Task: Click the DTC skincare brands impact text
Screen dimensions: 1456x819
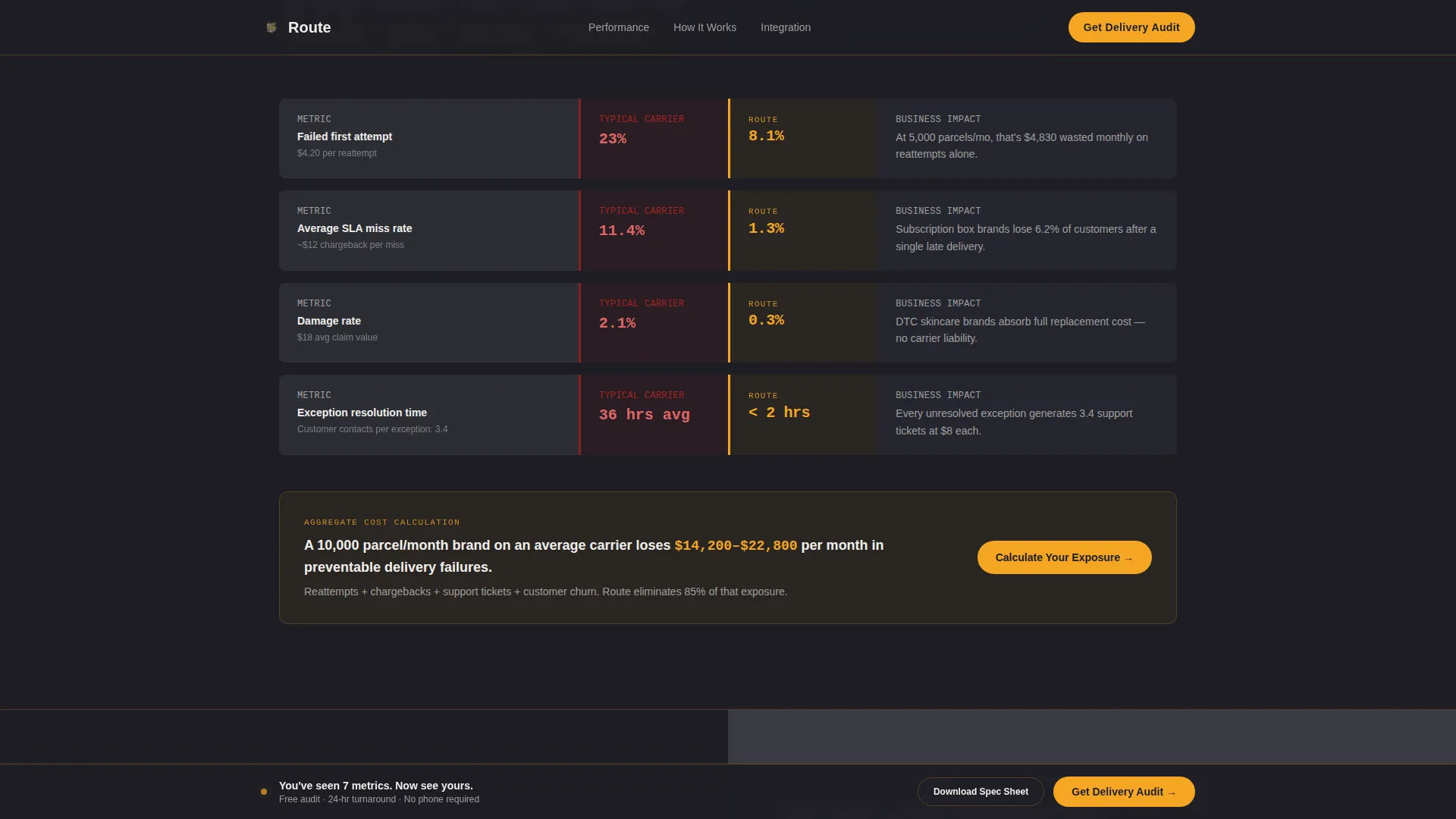Action: tap(1020, 330)
